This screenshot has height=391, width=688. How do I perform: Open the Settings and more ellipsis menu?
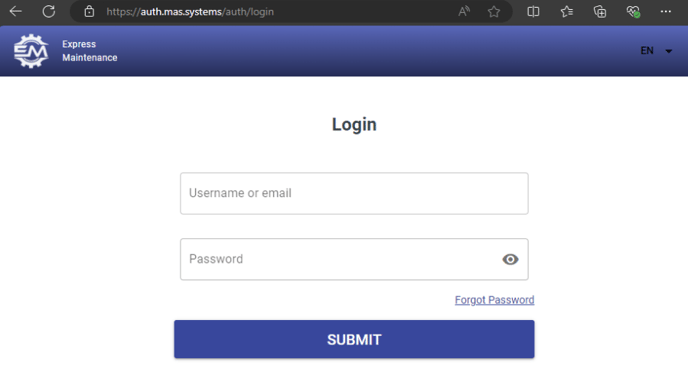pos(666,12)
